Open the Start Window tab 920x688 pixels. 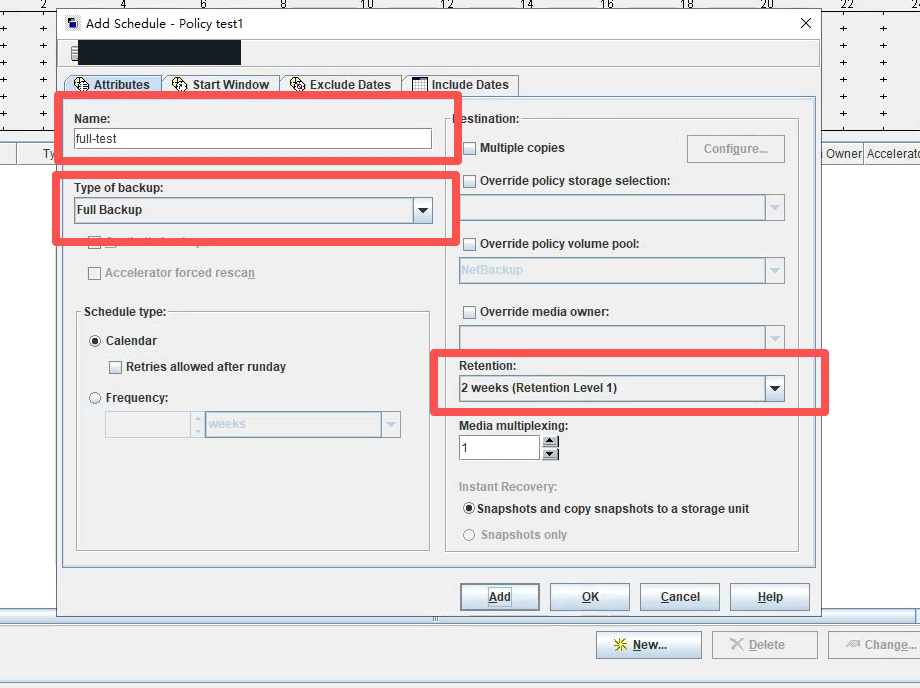(221, 84)
